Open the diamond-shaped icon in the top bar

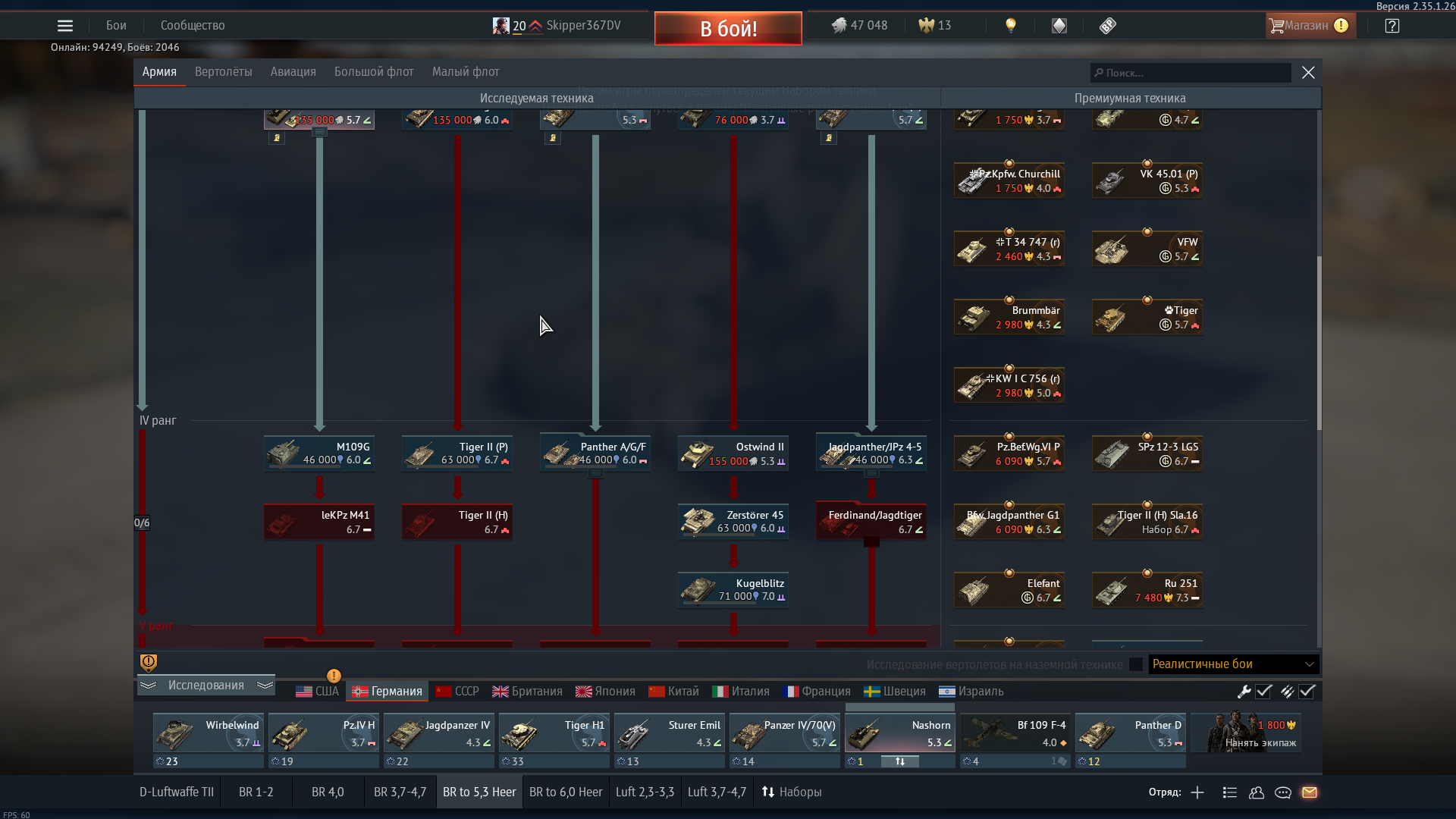point(1059,26)
